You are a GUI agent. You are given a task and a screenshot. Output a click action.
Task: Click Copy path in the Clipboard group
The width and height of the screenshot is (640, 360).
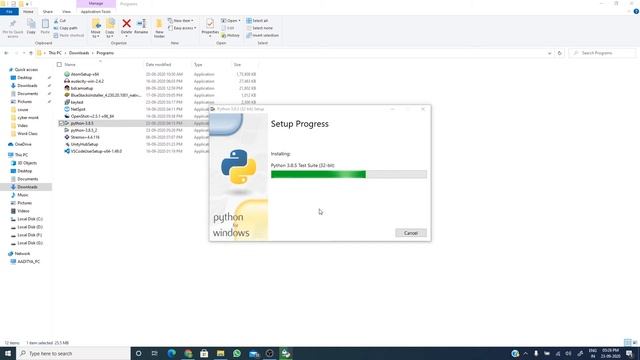pos(65,28)
